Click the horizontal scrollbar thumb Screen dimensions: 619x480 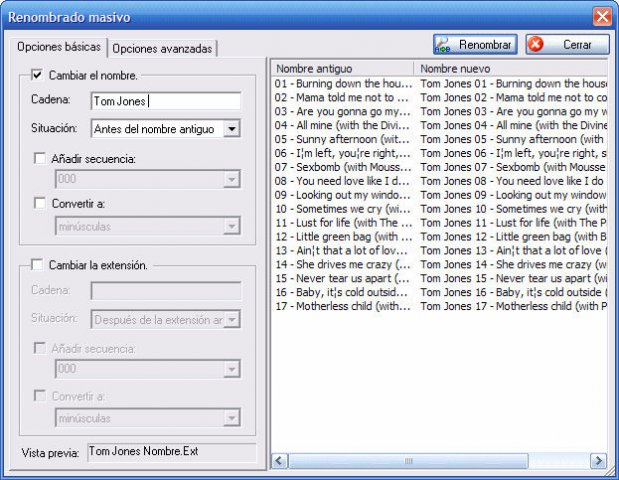coord(409,461)
